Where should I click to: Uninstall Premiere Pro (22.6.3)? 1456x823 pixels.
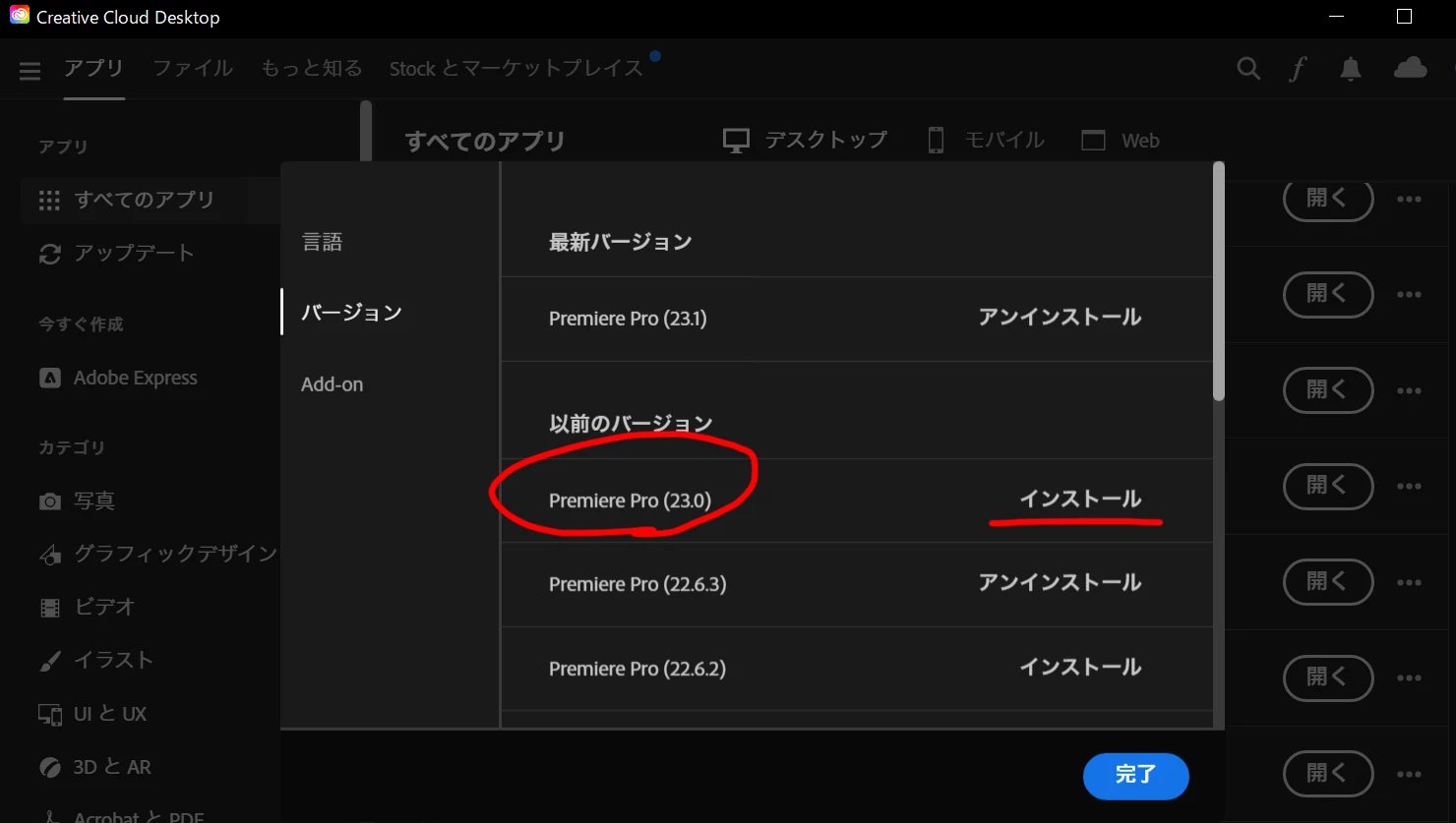[x=1060, y=583]
